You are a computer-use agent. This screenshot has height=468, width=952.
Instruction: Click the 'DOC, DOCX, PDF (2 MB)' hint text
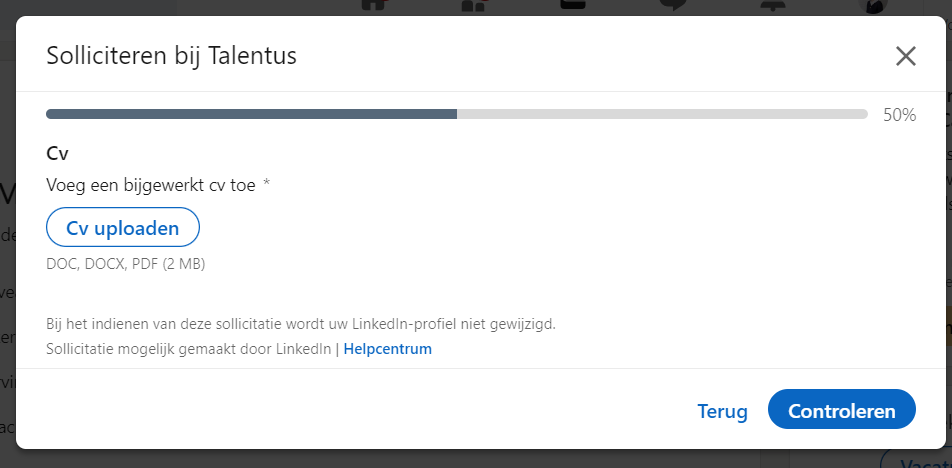tap(126, 265)
